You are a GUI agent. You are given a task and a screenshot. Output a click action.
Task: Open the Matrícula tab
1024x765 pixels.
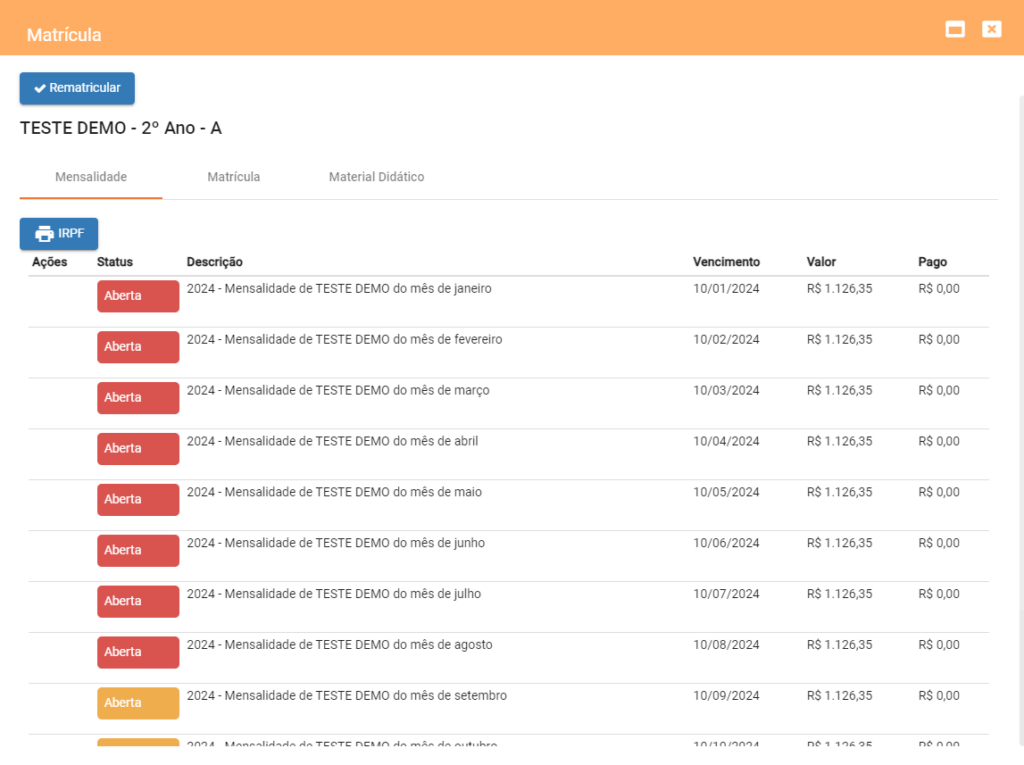point(234,177)
